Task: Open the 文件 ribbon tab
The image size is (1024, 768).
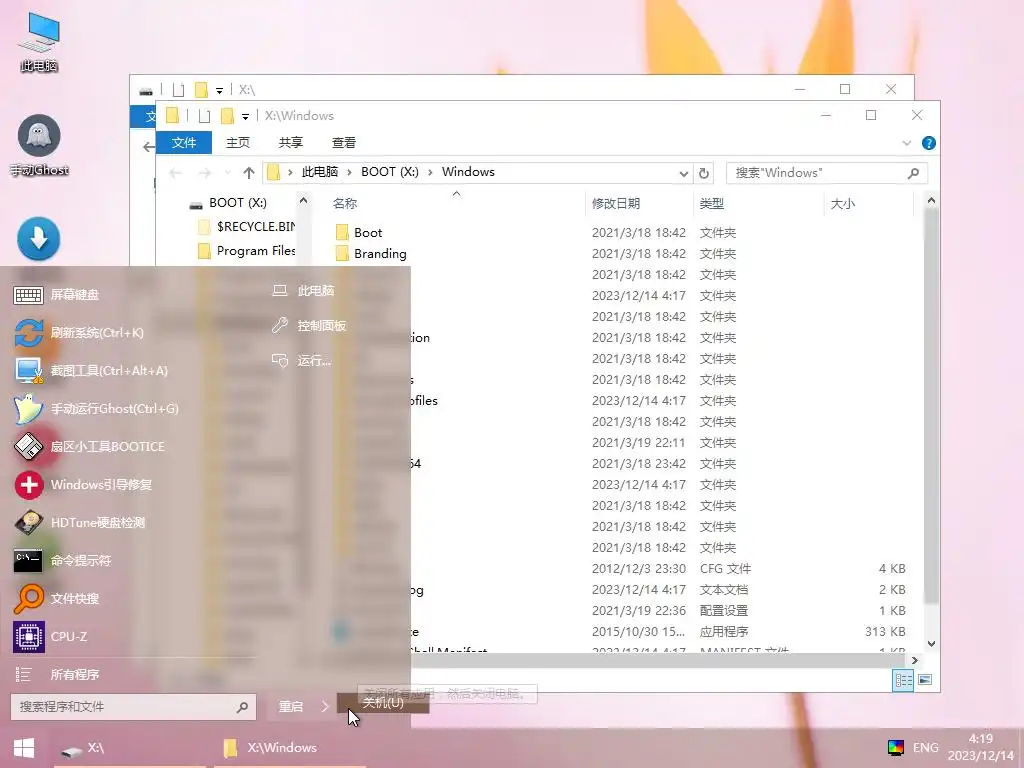Action: (184, 142)
